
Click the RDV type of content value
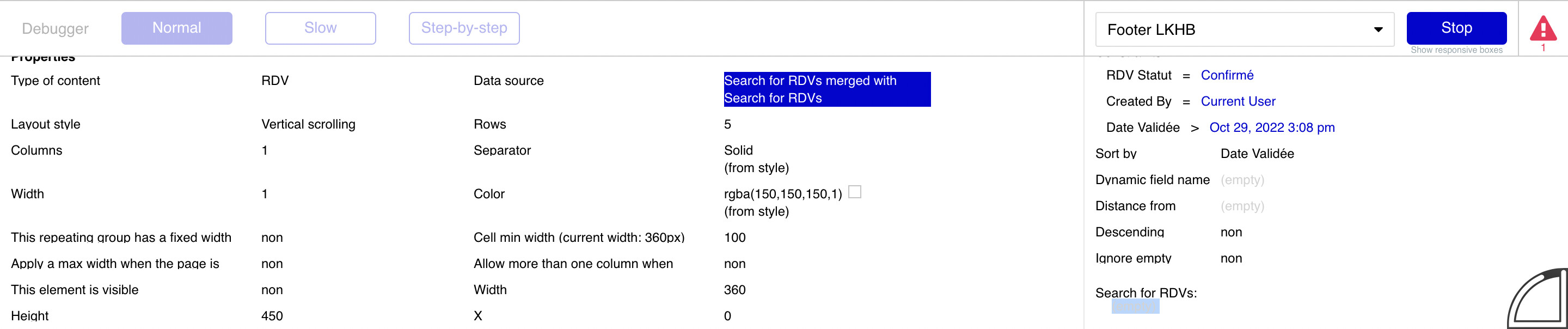pos(274,81)
